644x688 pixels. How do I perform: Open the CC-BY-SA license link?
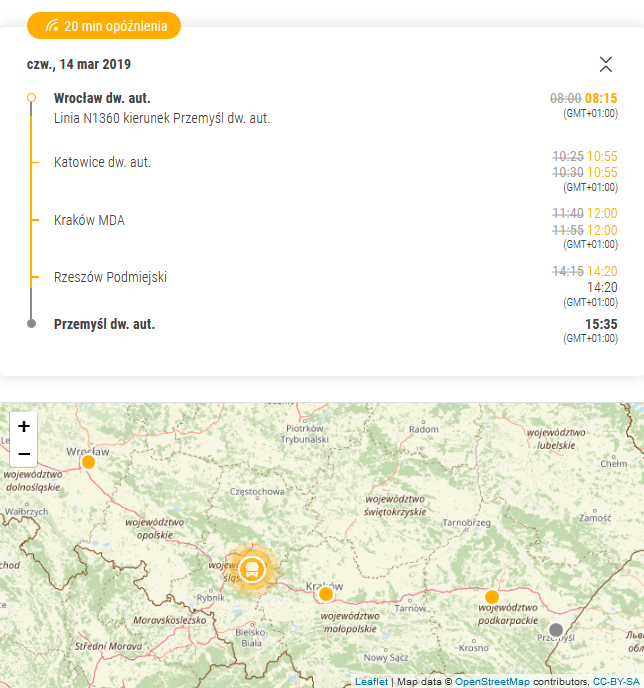(x=616, y=681)
